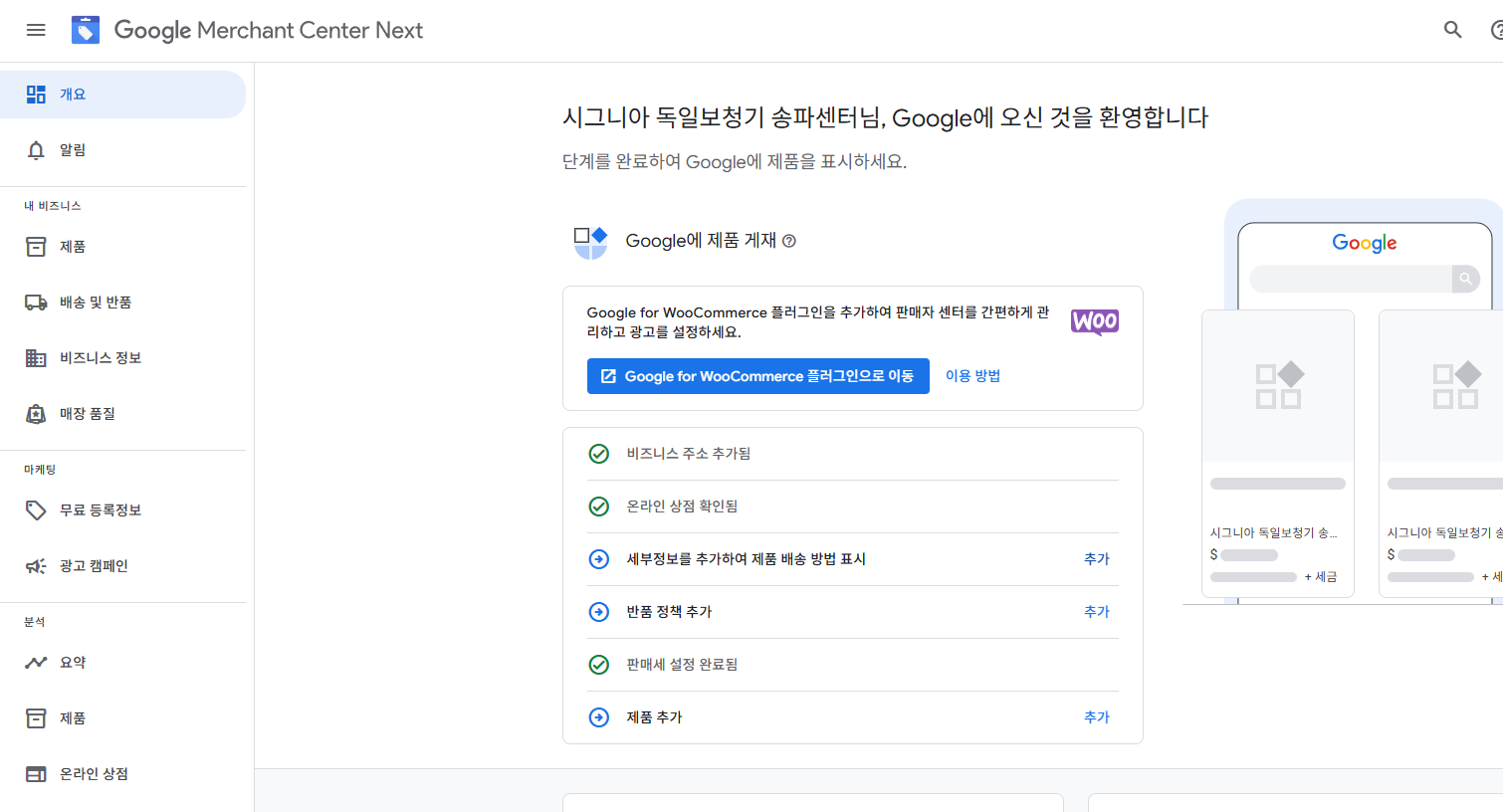This screenshot has width=1503, height=812.
Task: Click the green 비즈니스 주소 추가됨 checkmark
Action: click(x=598, y=453)
